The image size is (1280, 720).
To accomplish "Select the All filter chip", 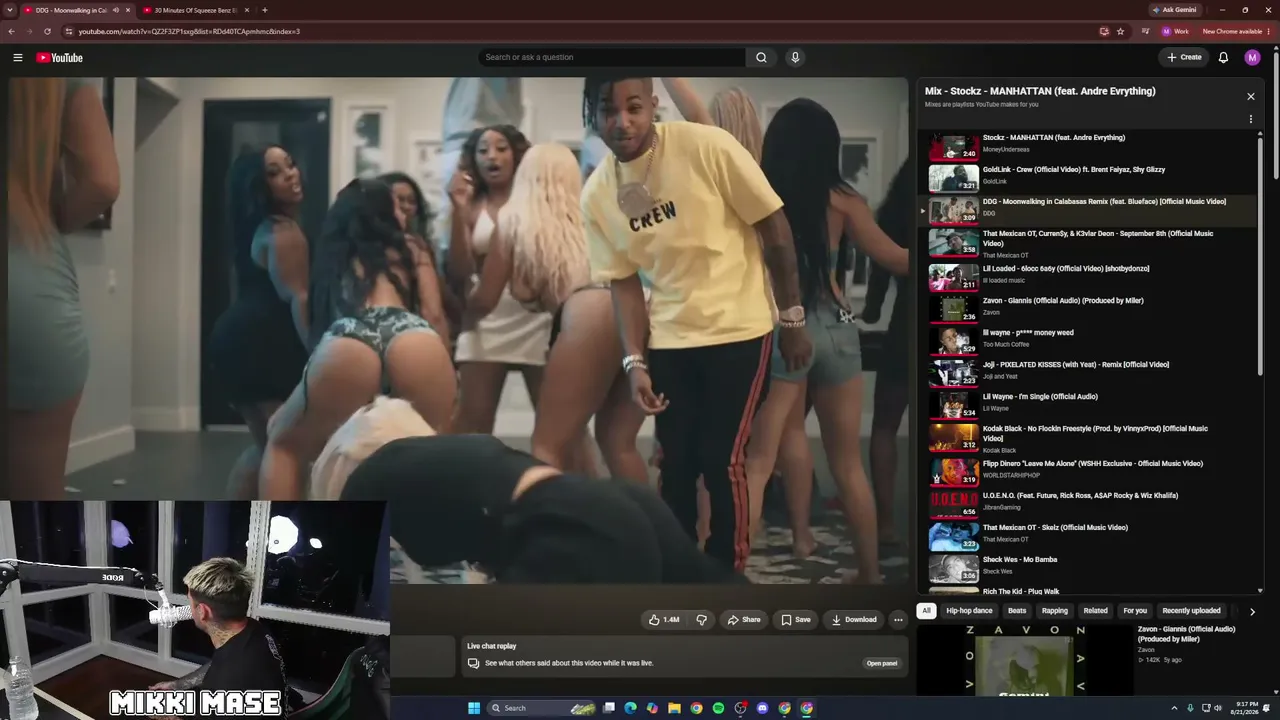I will [926, 611].
